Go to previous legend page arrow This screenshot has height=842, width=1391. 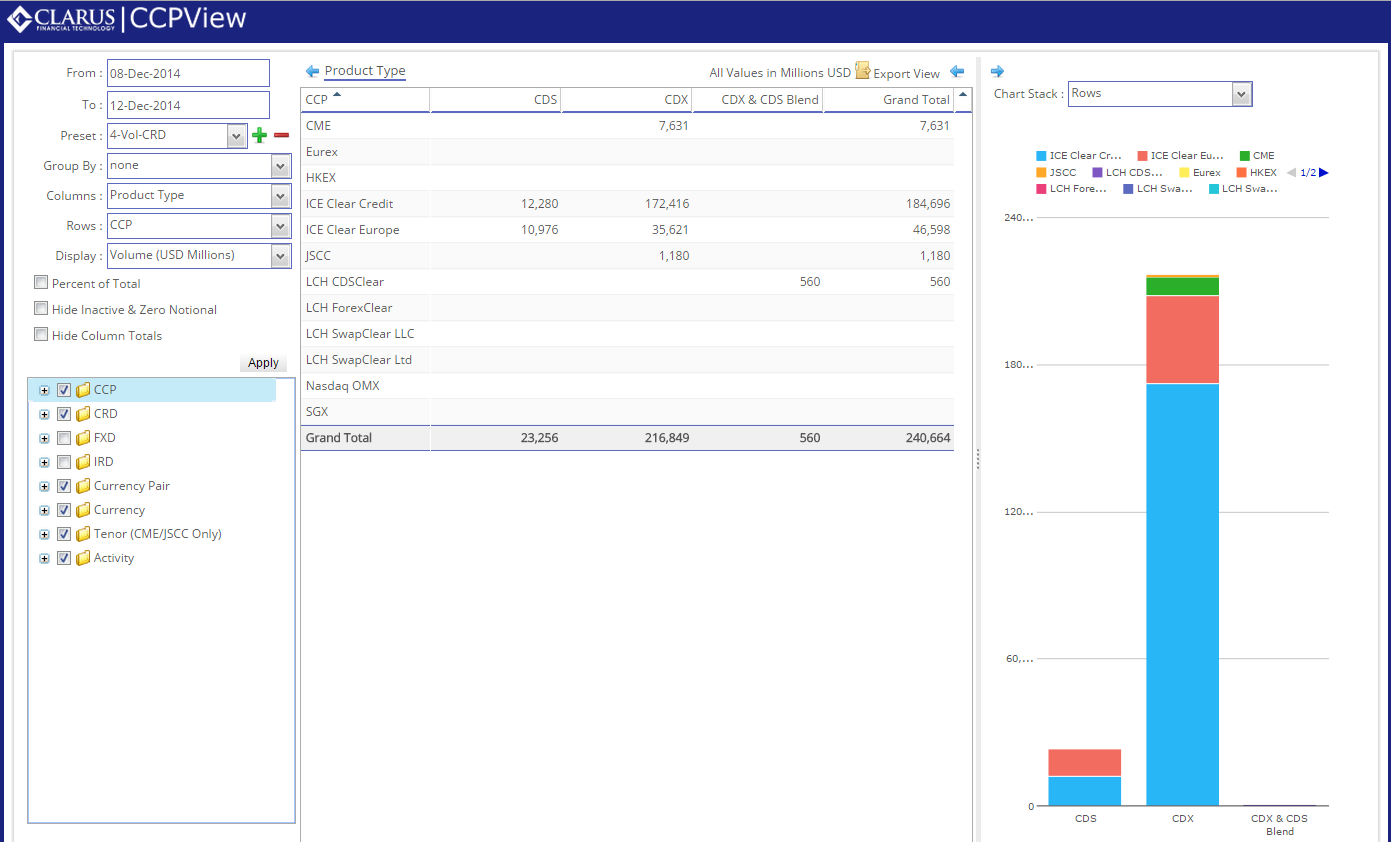click(1291, 172)
